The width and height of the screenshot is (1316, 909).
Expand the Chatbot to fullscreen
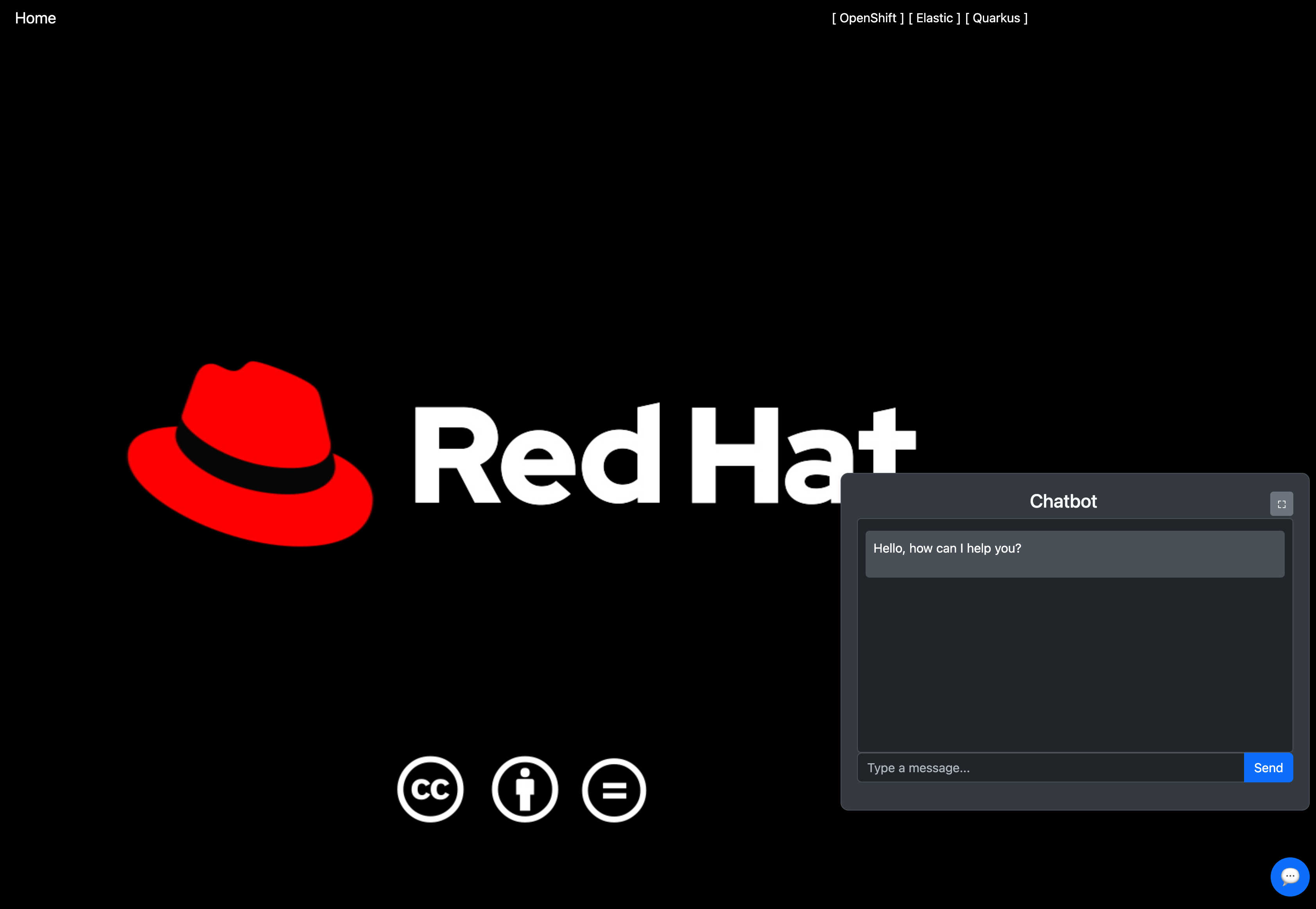pyautogui.click(x=1281, y=504)
